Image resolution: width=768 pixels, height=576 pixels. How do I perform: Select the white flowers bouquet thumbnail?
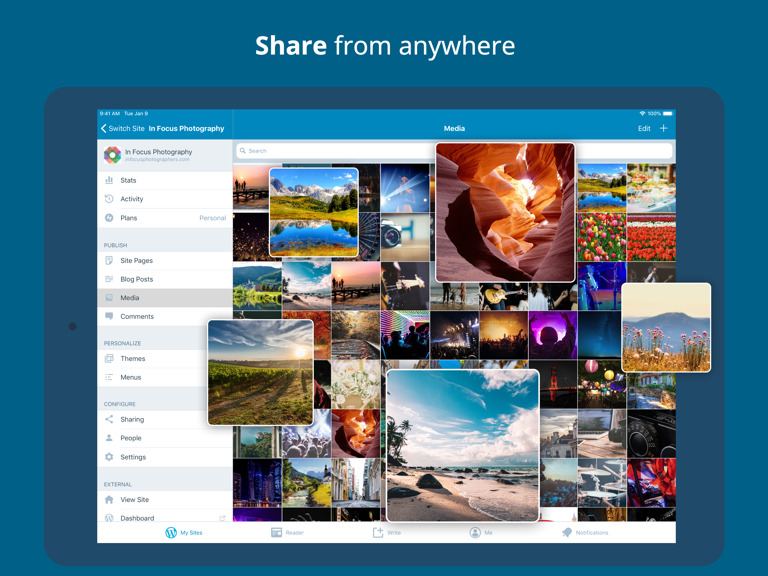point(356,384)
